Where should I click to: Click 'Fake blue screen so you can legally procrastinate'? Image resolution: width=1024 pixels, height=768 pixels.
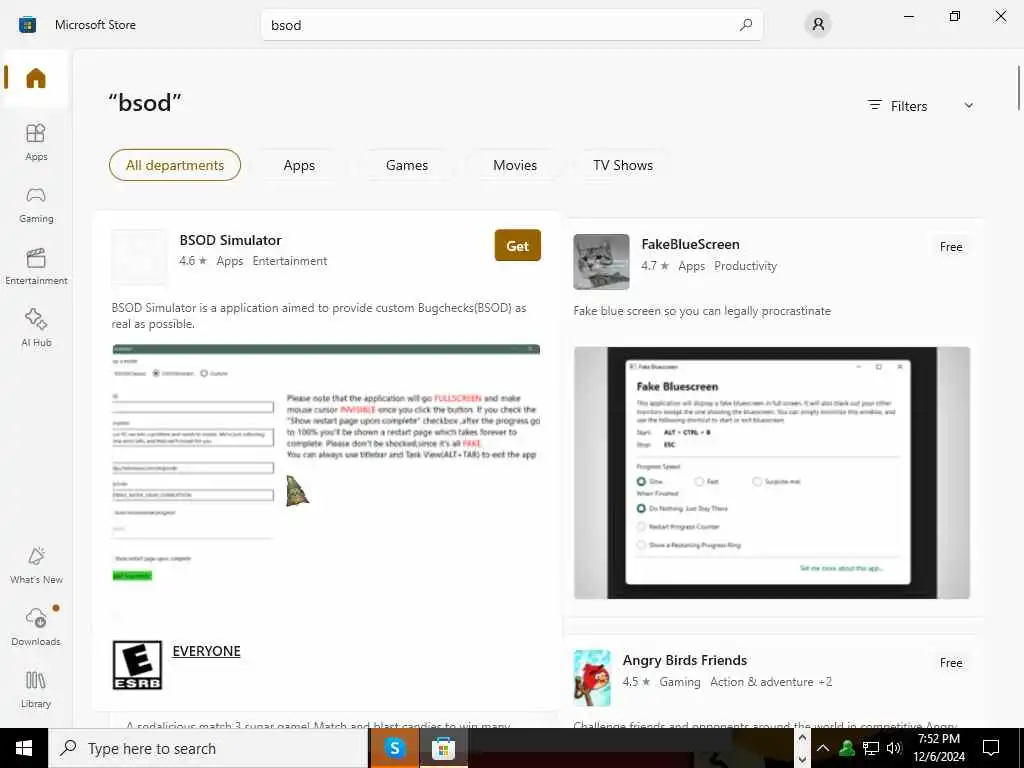(x=702, y=311)
